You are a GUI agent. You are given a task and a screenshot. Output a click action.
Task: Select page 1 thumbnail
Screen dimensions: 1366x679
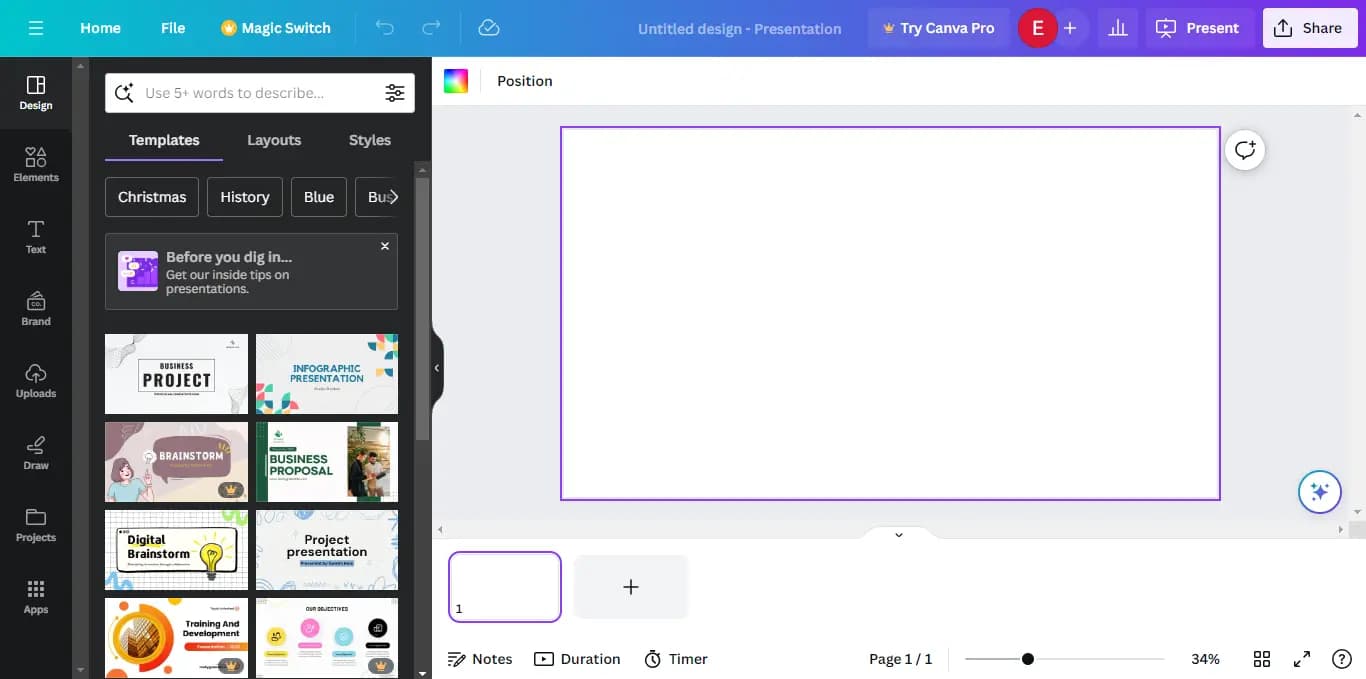click(505, 587)
